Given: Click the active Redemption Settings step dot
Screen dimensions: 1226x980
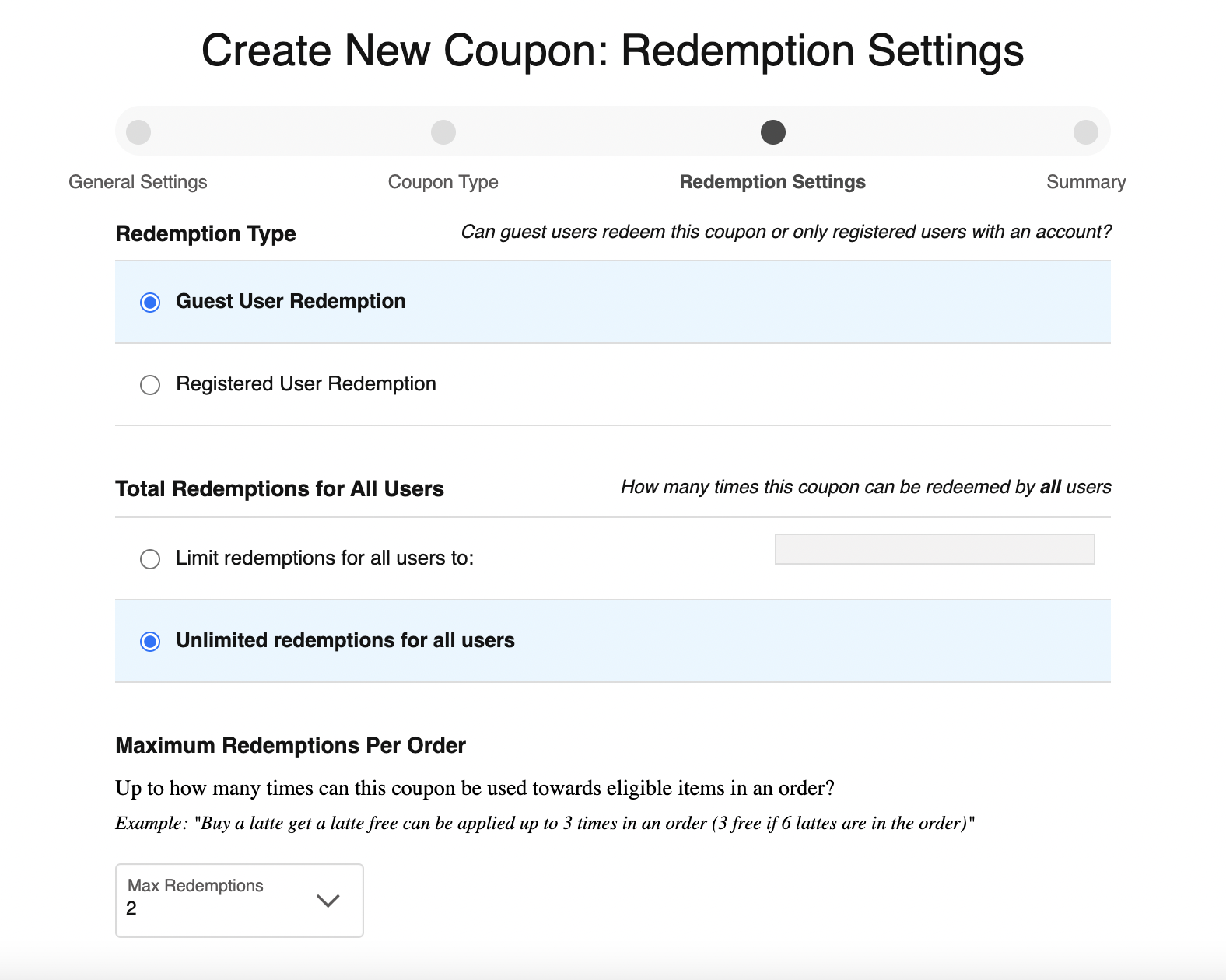Looking at the screenshot, I should [772, 132].
